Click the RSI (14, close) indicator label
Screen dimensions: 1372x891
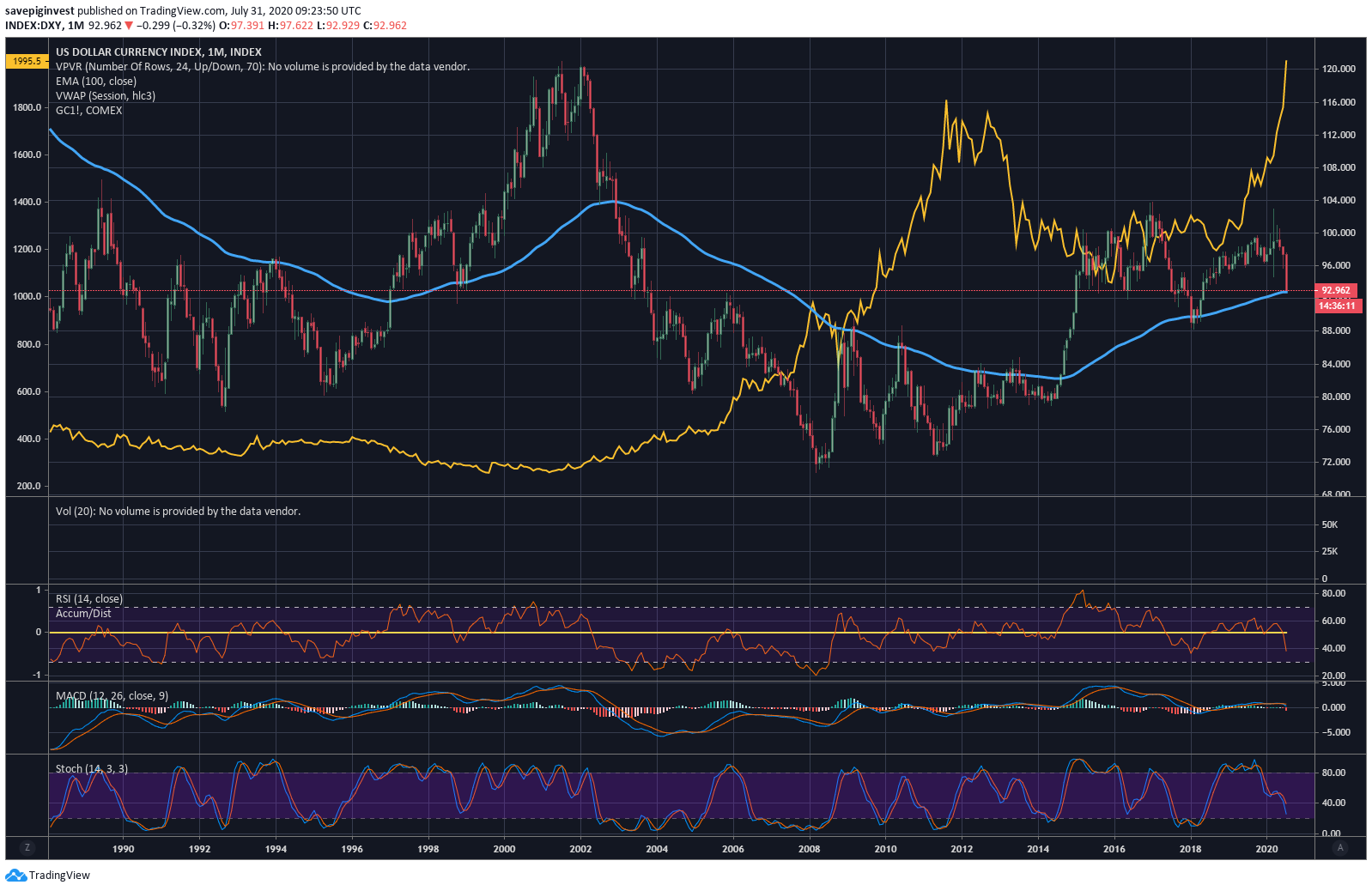pos(89,599)
